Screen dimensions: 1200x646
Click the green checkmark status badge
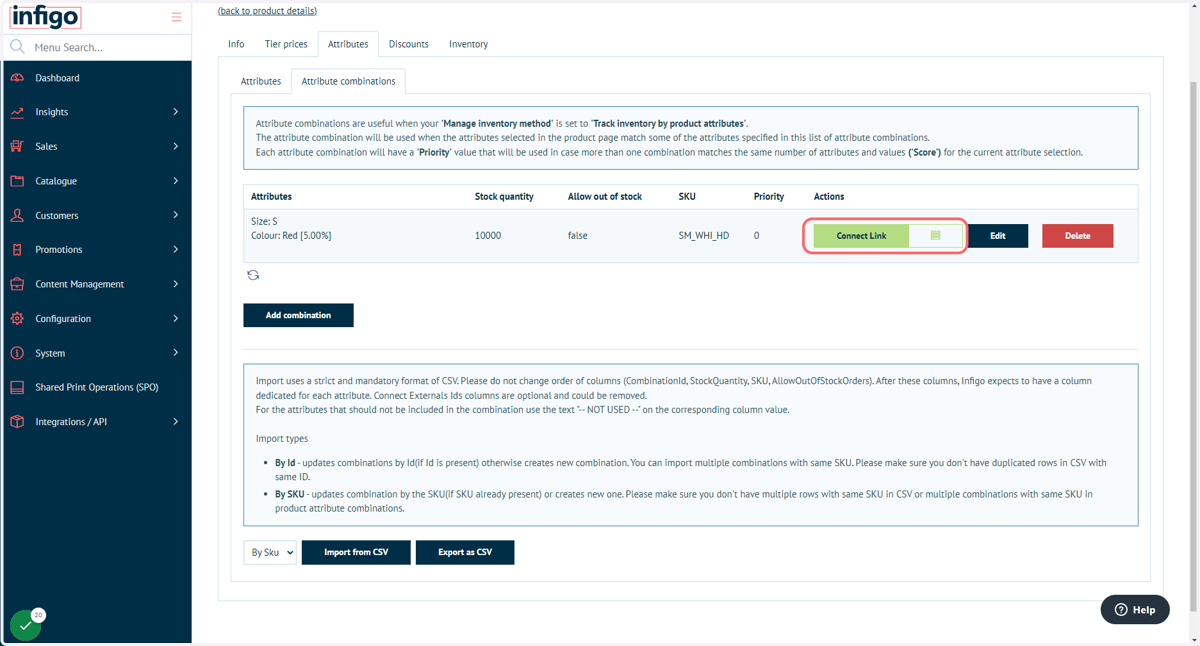click(26, 625)
